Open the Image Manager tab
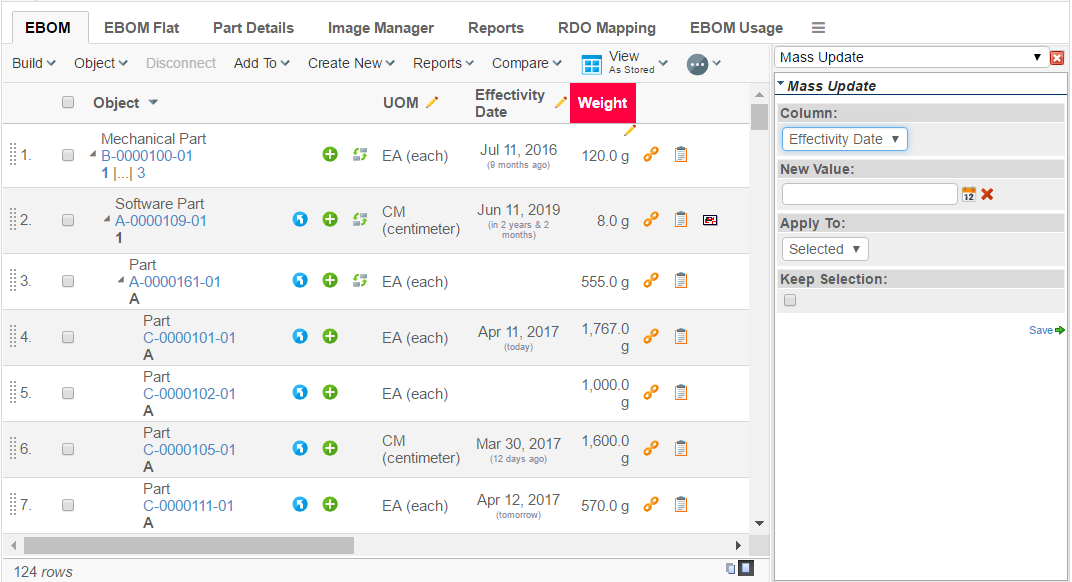Viewport: 1072px width, 582px height. point(381,28)
